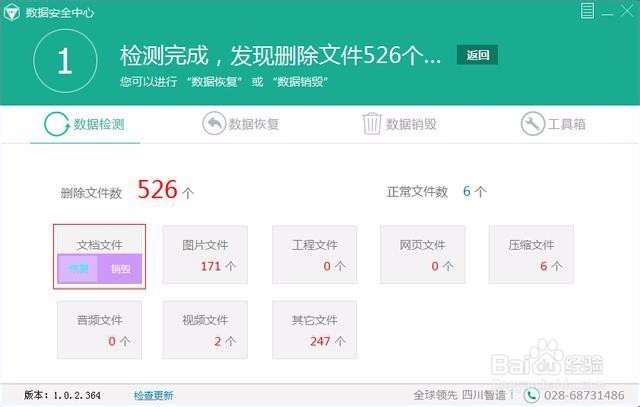
Task: Click the 工具箱 wrench icon
Action: tap(532, 124)
